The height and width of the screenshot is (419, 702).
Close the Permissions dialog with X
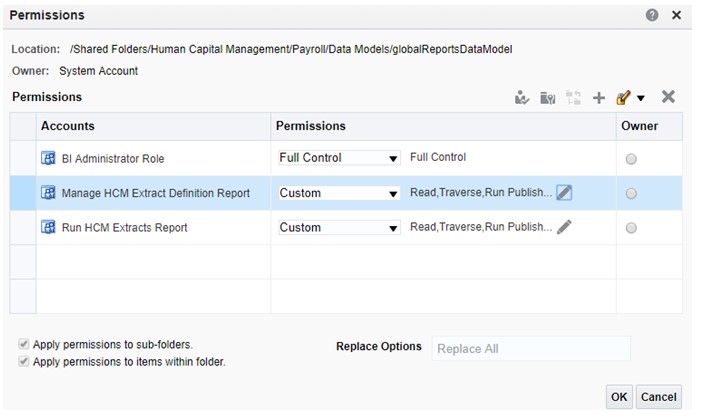(676, 15)
